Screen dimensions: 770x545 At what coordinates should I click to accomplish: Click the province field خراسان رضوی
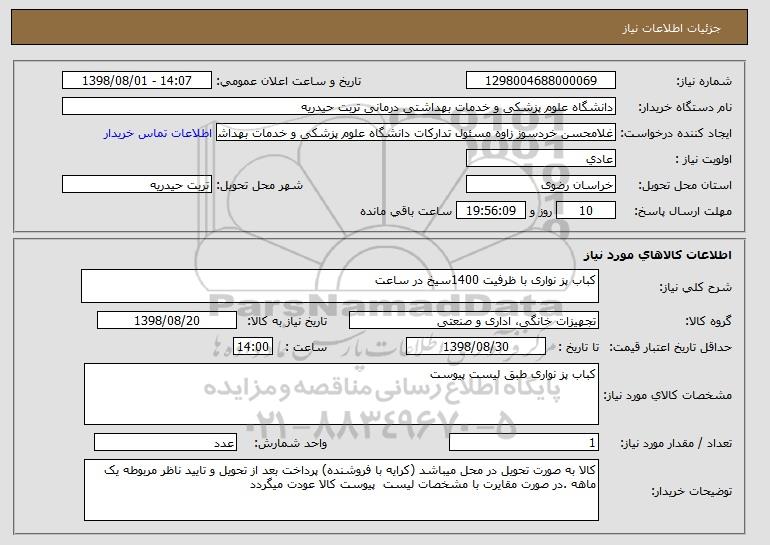[x=541, y=185]
